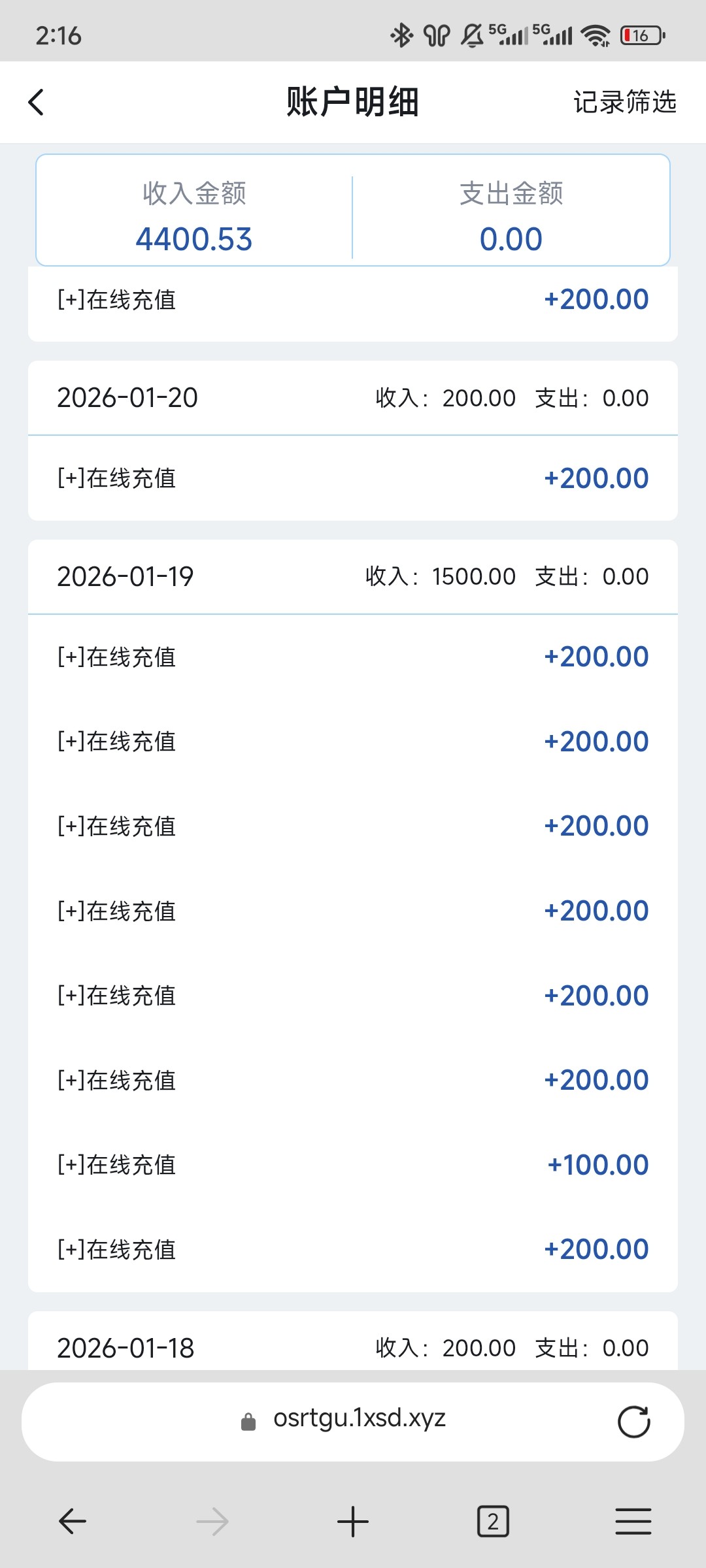This screenshot has width=706, height=1568.
Task: Select the 收入金额 4400.53 summary
Action: coord(194,217)
